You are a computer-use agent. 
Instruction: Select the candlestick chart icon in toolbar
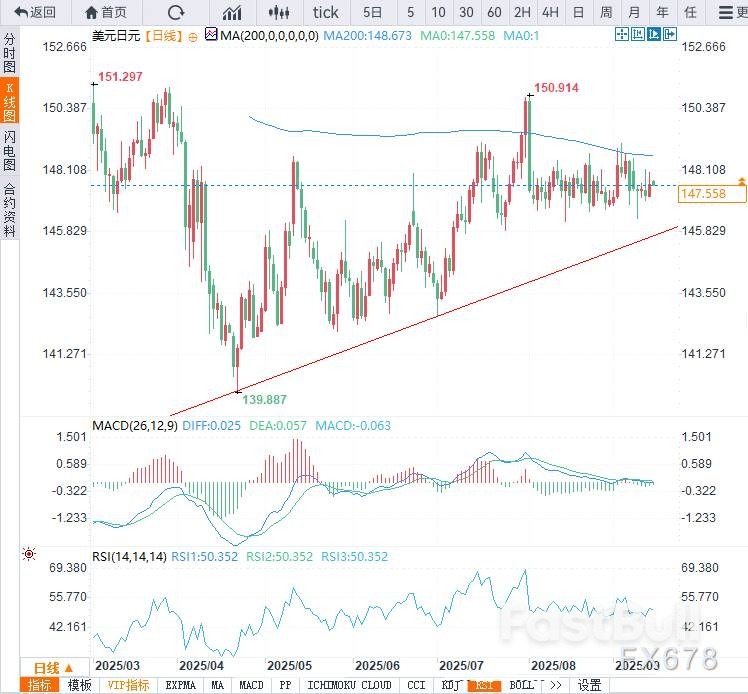281,13
